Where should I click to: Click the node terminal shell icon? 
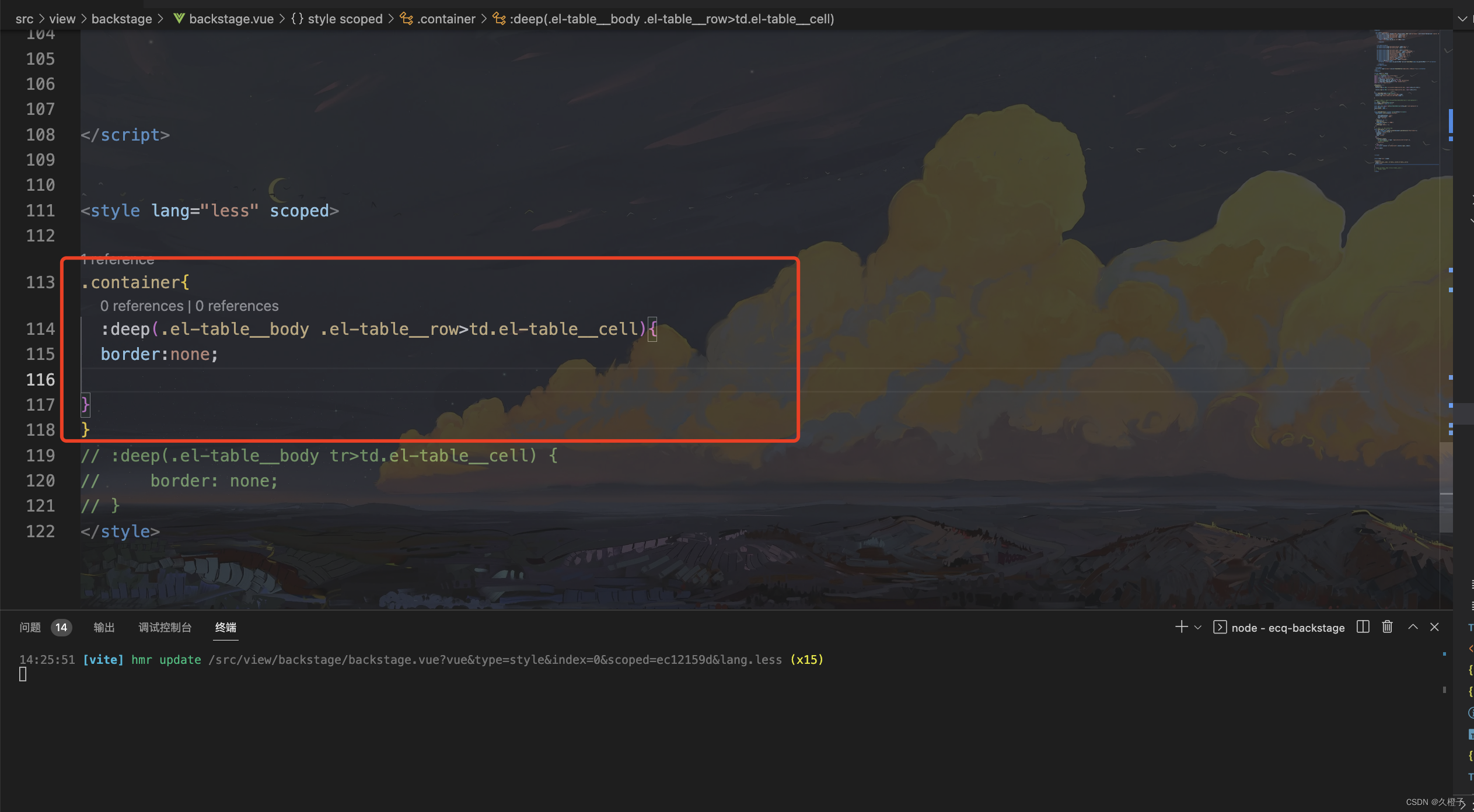pos(1220,627)
